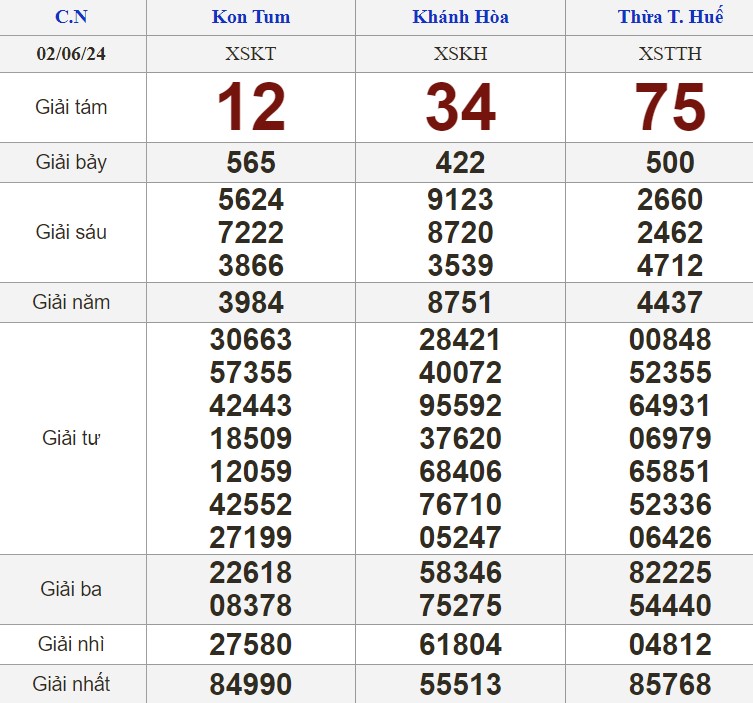Click the XSTTH lottery code

click(x=669, y=54)
